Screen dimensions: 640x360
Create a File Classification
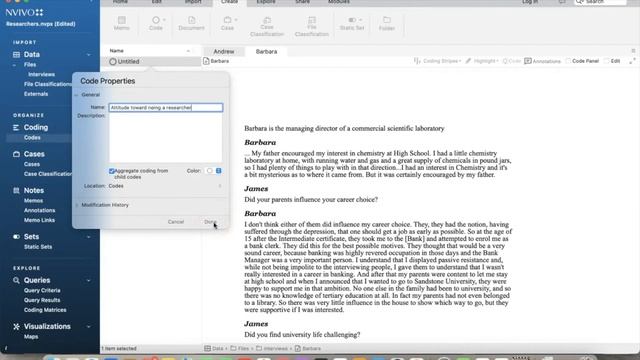(312, 27)
